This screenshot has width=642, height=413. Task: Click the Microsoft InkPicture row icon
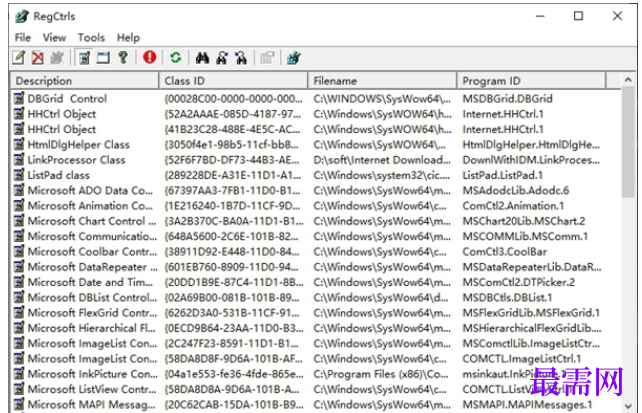pyautogui.click(x=19, y=374)
